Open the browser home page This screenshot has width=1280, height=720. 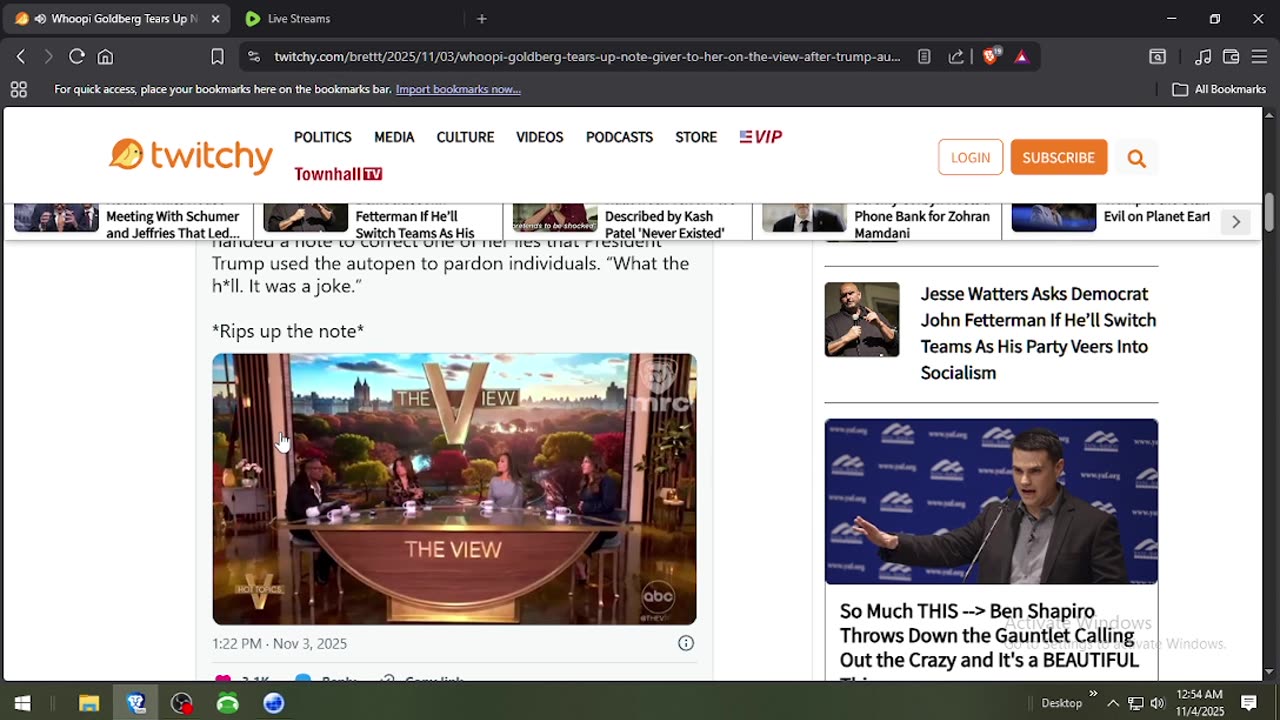[x=105, y=57]
